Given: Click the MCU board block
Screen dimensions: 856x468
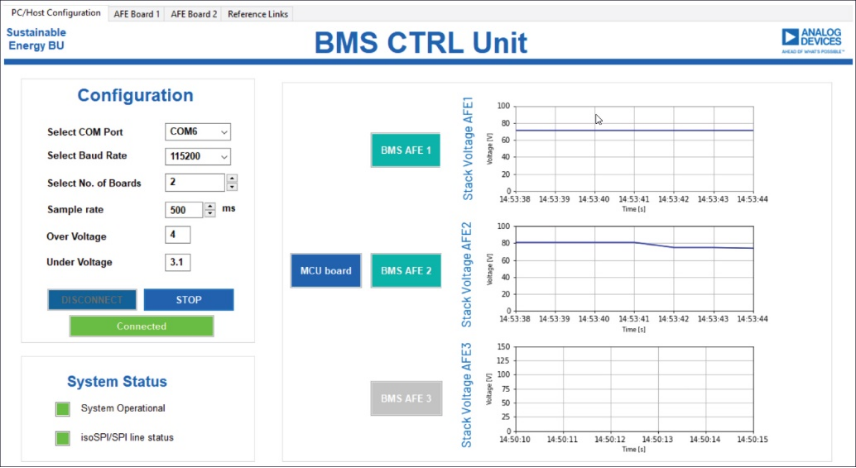Looking at the screenshot, I should pyautogui.click(x=325, y=271).
